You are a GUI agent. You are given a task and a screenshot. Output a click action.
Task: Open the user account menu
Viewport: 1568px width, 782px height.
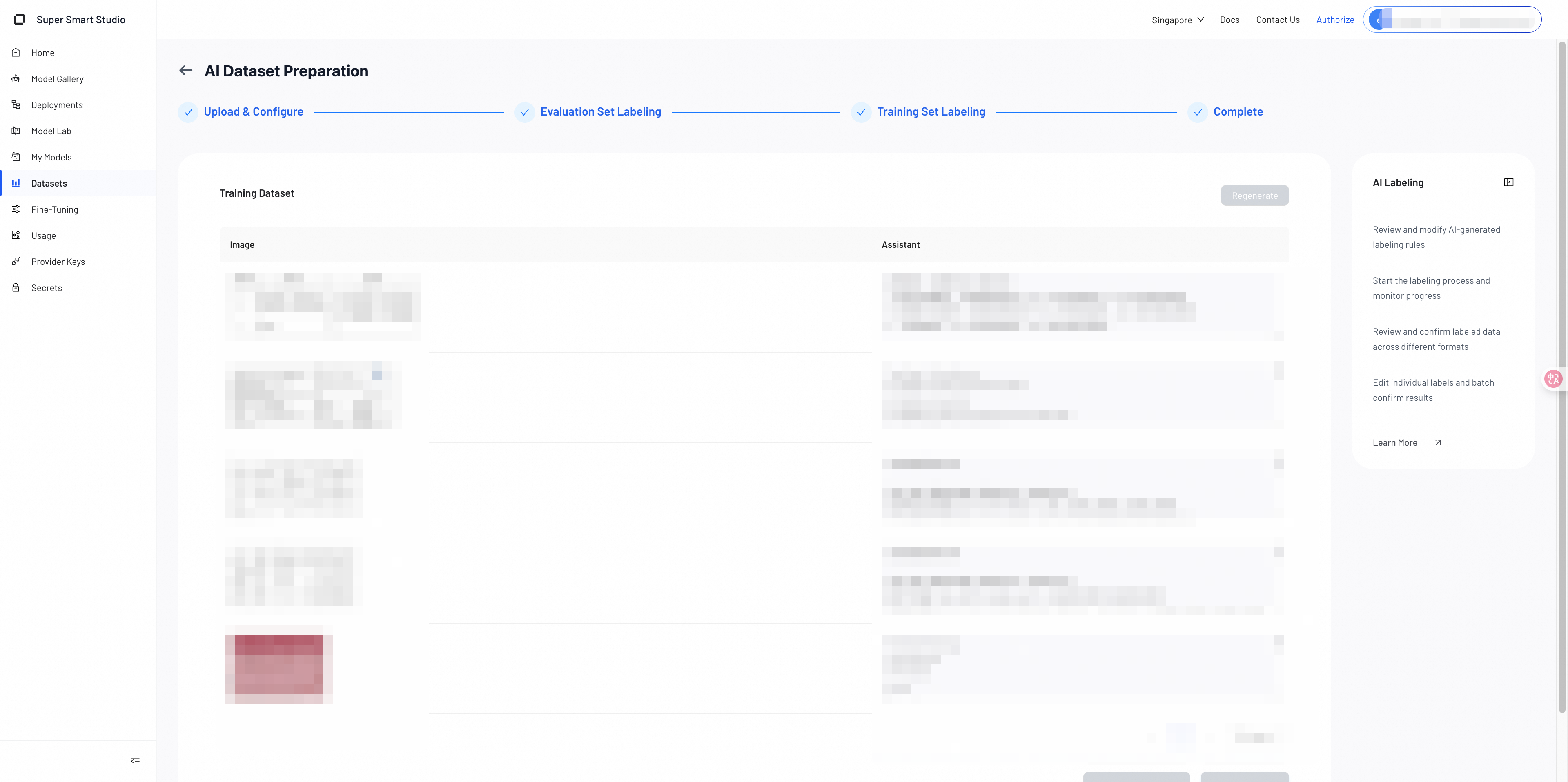[x=1452, y=20]
